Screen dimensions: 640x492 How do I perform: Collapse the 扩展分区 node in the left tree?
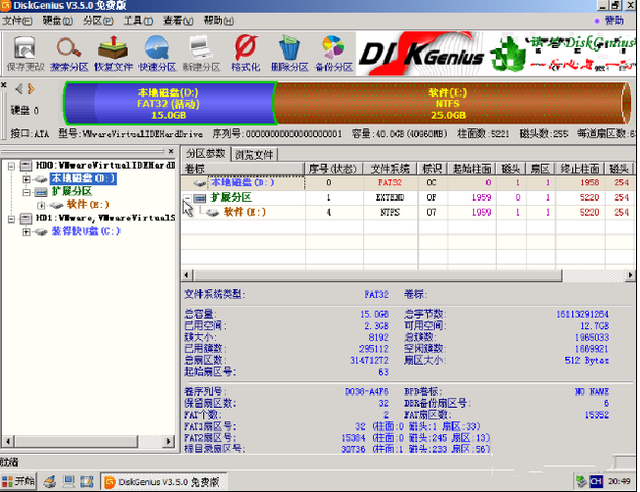pos(26,191)
